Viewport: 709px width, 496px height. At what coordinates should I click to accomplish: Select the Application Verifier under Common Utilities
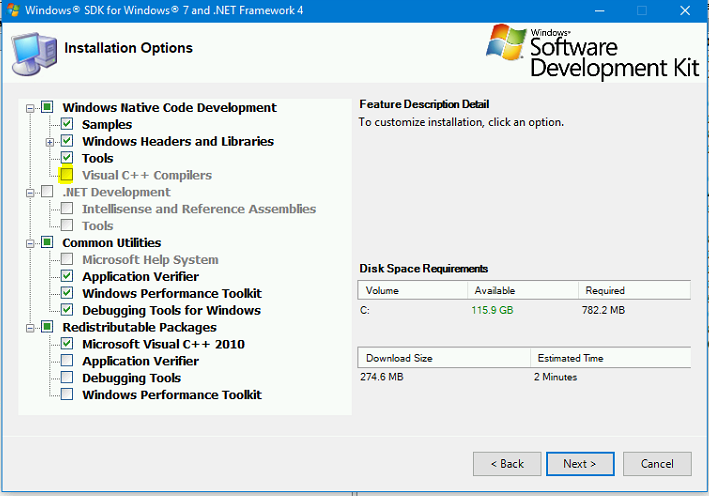pos(140,276)
